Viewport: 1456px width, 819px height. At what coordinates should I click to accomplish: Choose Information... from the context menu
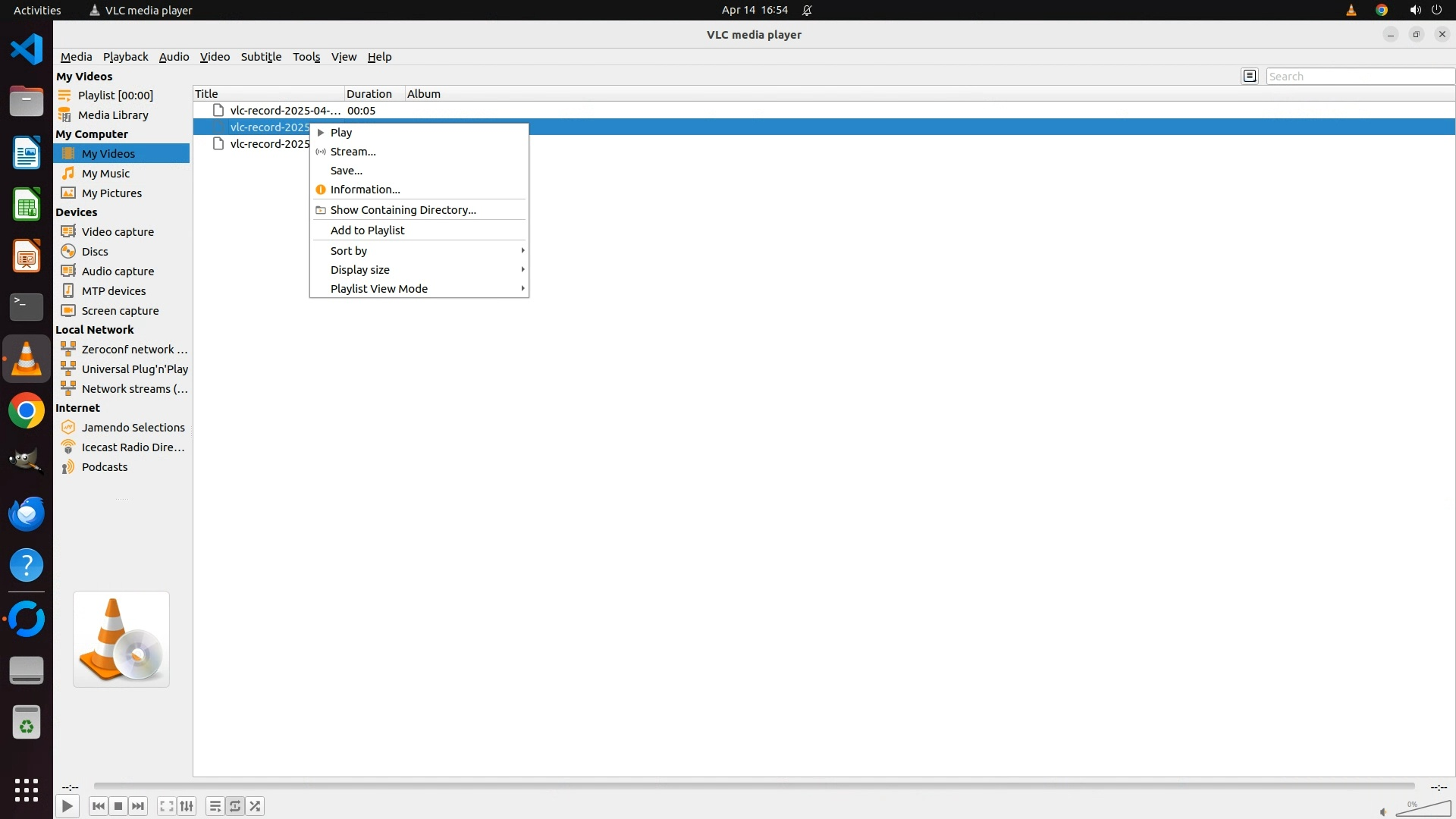pyautogui.click(x=365, y=190)
